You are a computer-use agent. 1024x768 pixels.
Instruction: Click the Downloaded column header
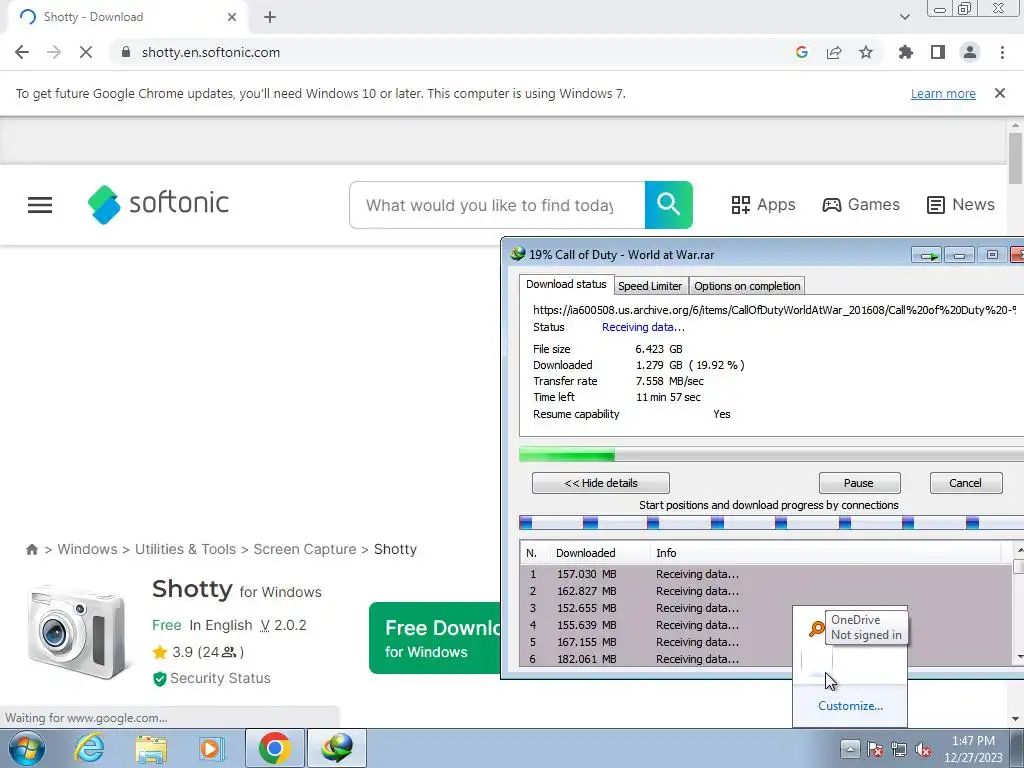coord(600,552)
